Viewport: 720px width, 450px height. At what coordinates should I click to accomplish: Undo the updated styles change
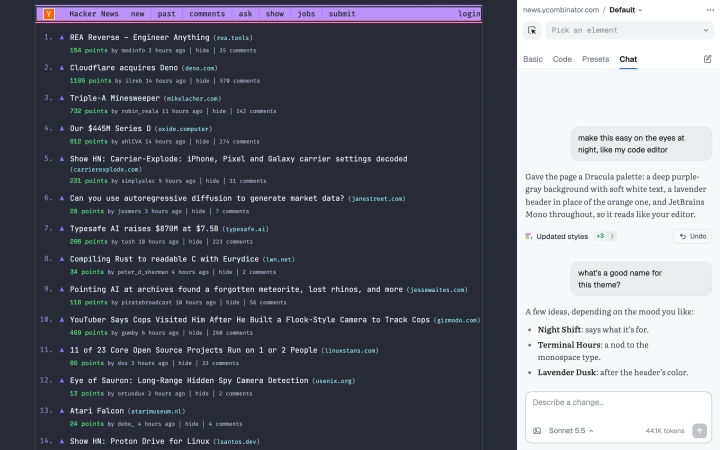pos(692,236)
